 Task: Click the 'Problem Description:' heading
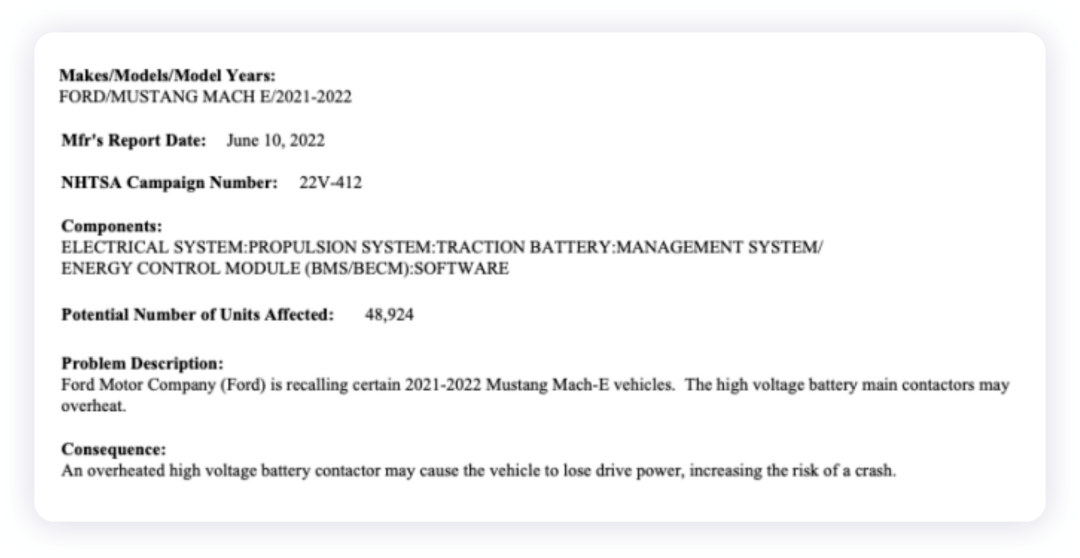click(x=143, y=364)
